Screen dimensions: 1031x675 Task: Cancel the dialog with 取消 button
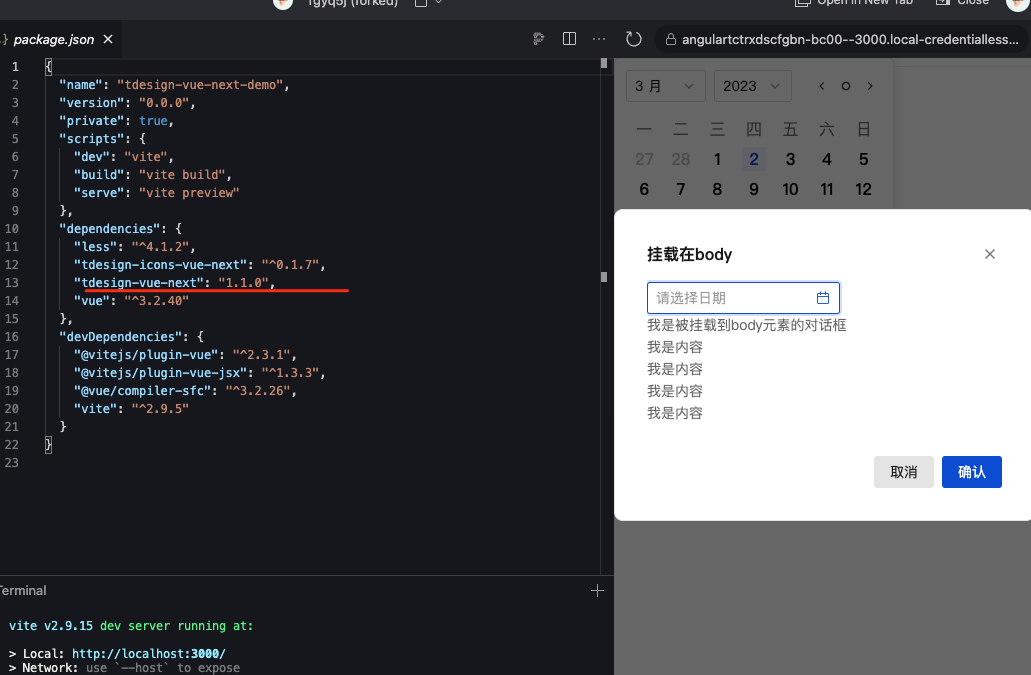coord(903,471)
